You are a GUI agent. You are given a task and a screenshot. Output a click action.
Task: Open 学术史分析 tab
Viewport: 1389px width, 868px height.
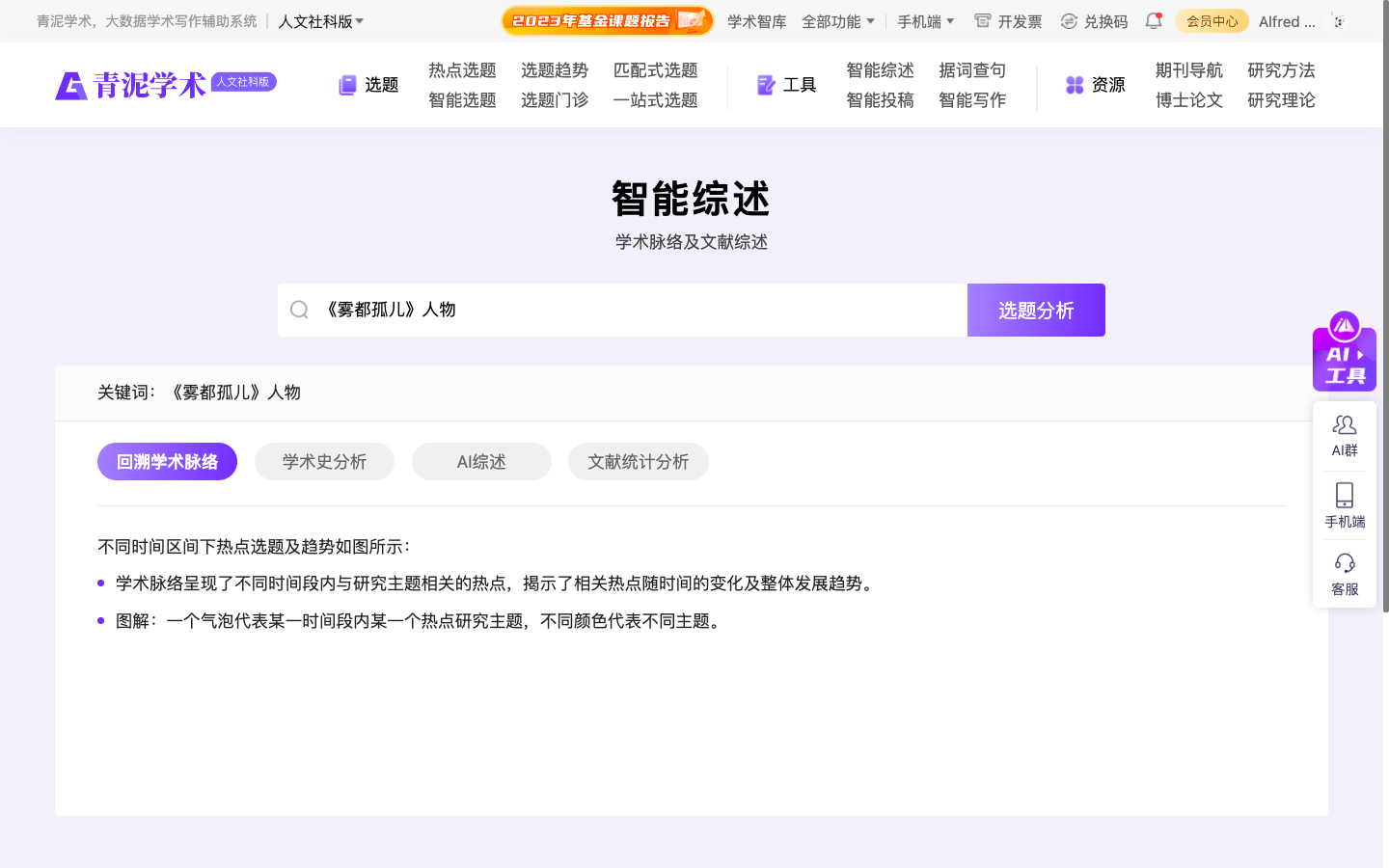coord(324,461)
